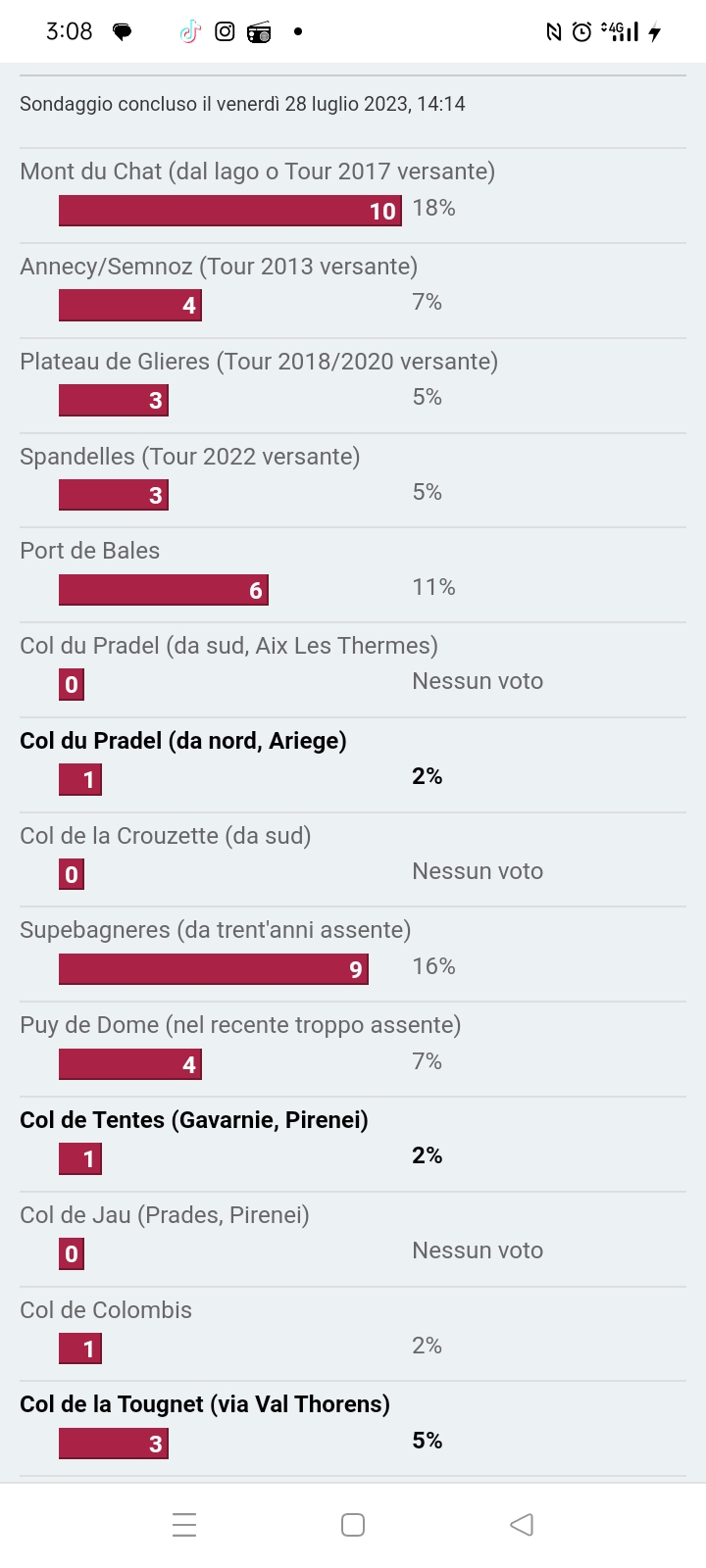The image size is (706, 1568).
Task: Tap the chat bubble notification icon
Action: coord(123,32)
